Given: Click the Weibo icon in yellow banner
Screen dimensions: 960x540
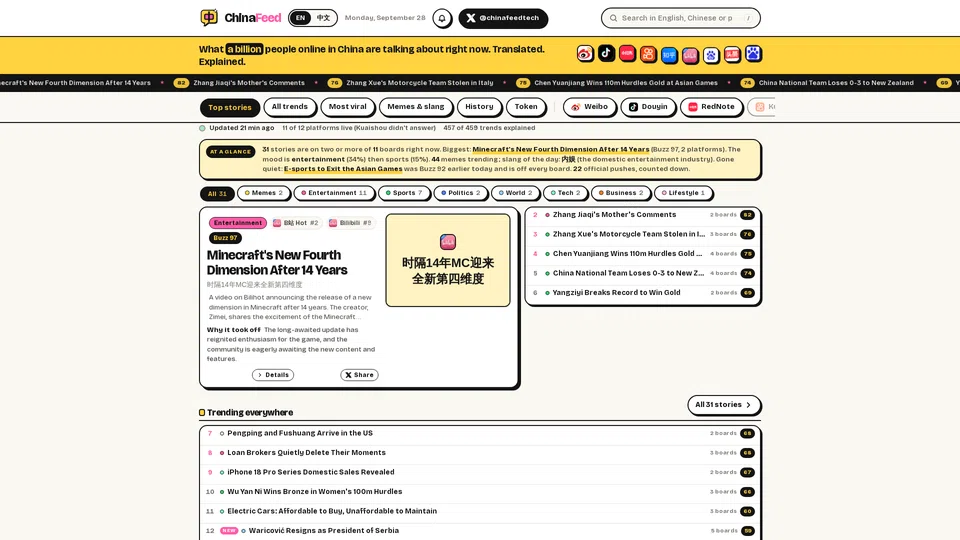Looking at the screenshot, I should pos(585,54).
